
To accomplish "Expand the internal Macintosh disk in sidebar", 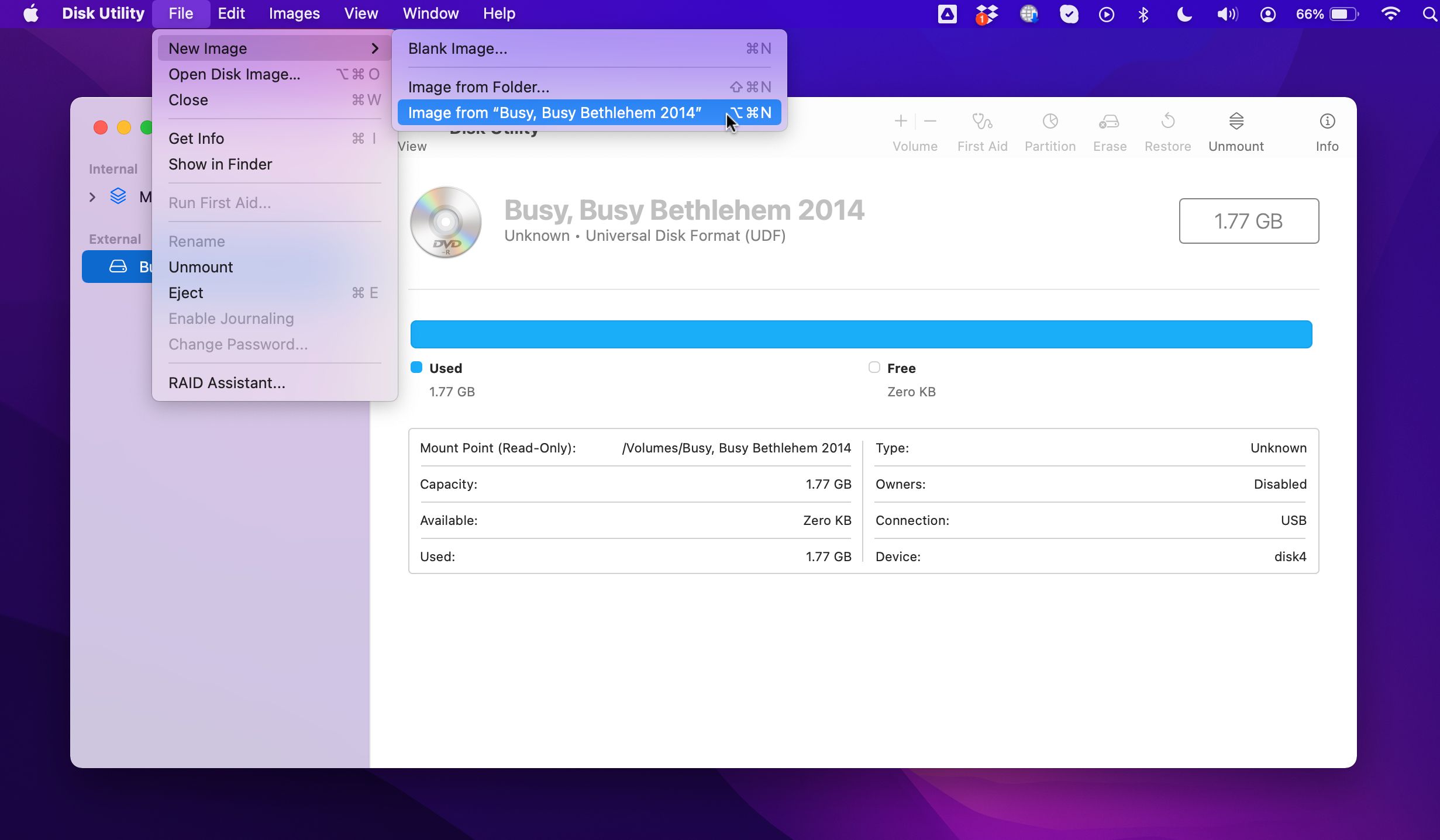I will click(x=92, y=197).
